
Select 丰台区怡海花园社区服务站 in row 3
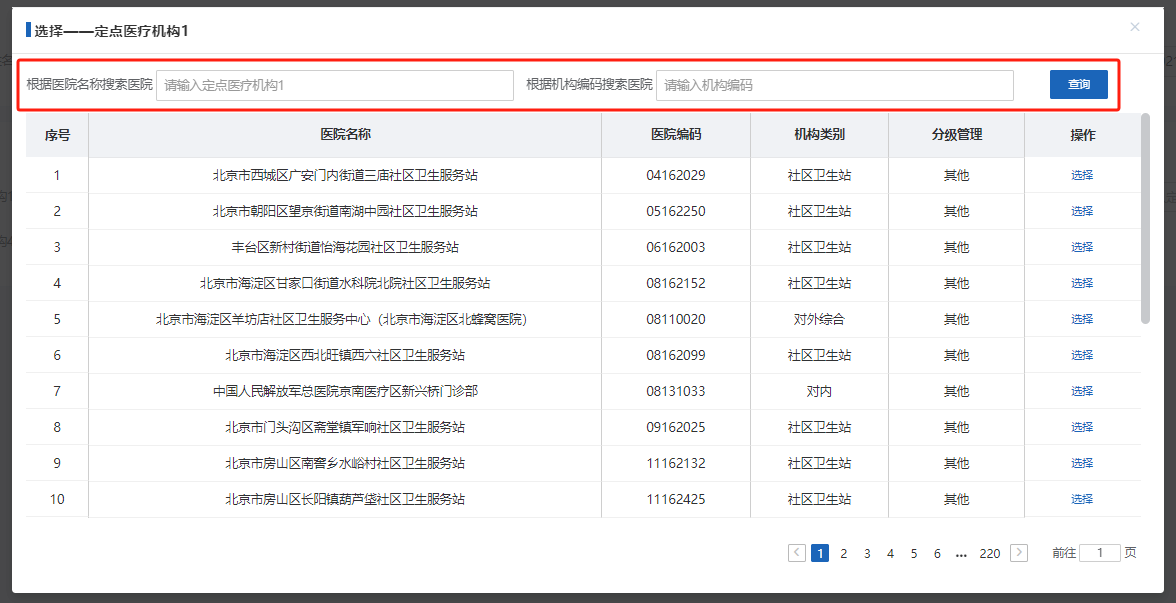click(1082, 246)
